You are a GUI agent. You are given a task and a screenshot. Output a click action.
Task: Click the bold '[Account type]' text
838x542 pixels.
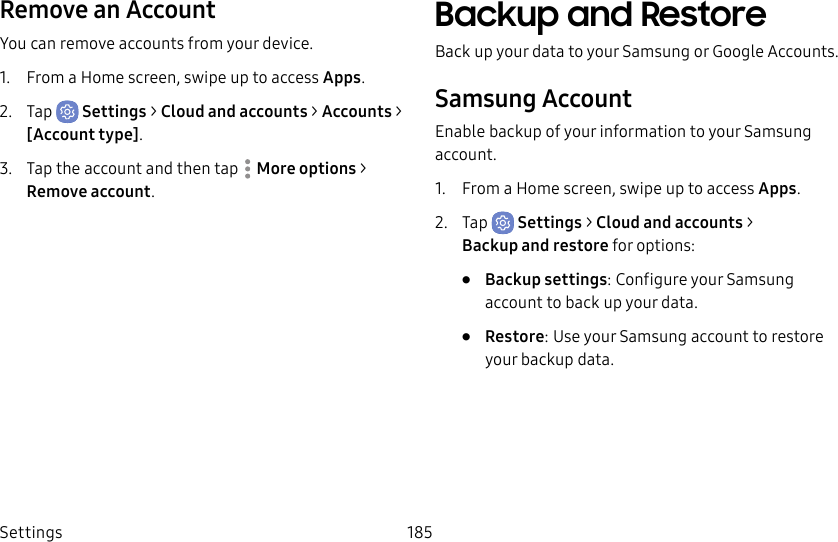click(x=83, y=134)
